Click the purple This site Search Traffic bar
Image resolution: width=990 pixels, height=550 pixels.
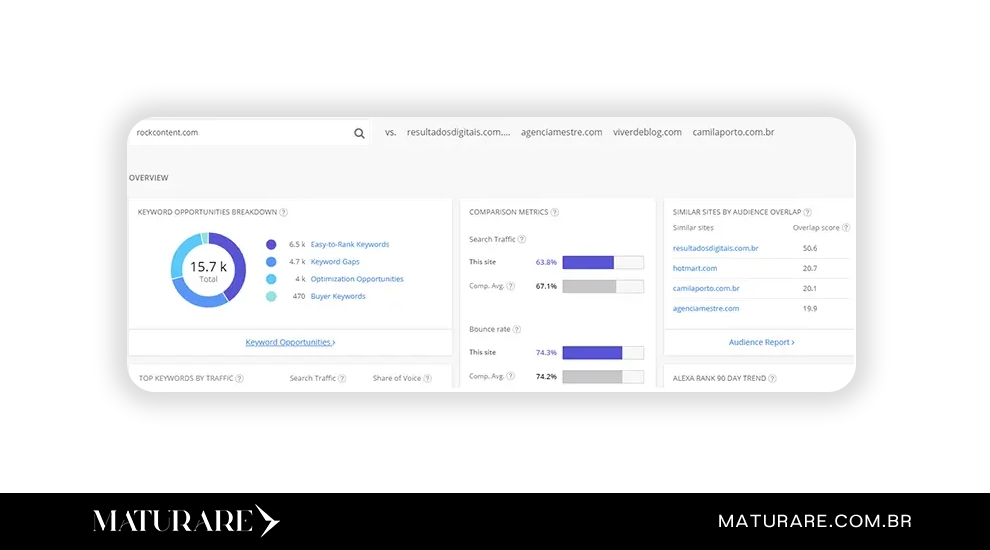tap(588, 262)
